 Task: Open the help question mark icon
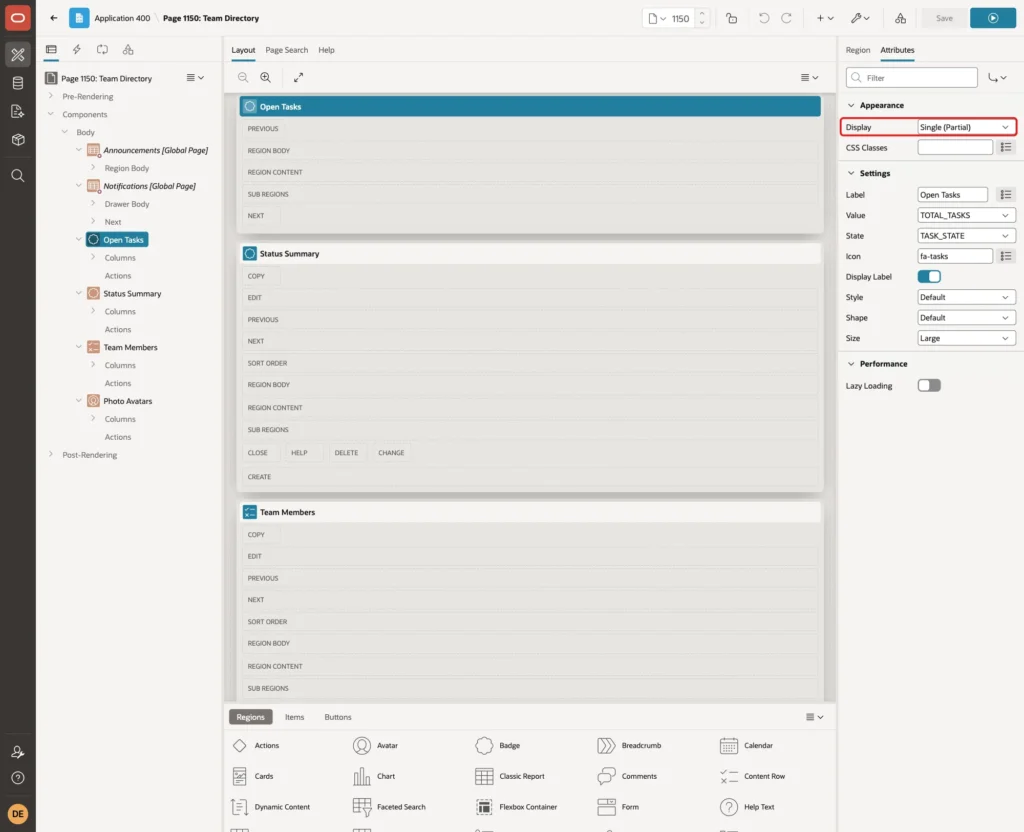click(x=18, y=778)
